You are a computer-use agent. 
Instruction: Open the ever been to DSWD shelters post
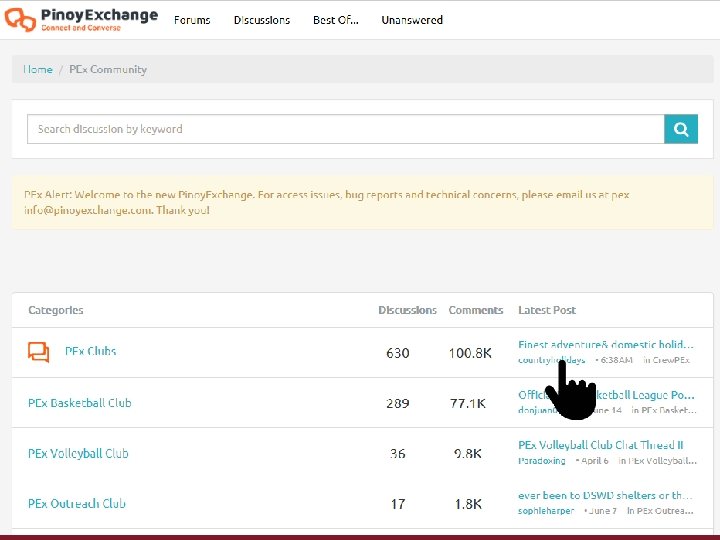pos(606,495)
